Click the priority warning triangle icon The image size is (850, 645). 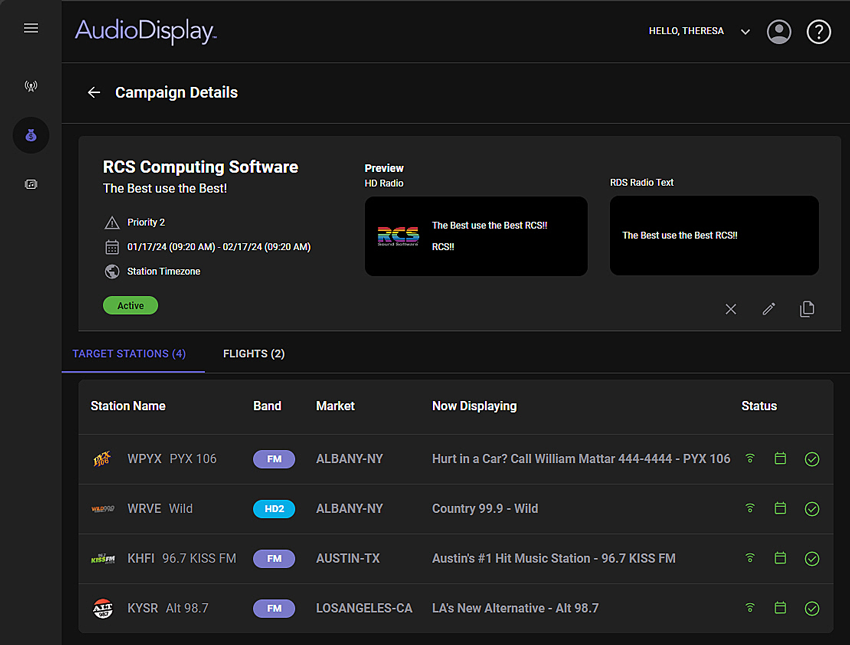(112, 223)
